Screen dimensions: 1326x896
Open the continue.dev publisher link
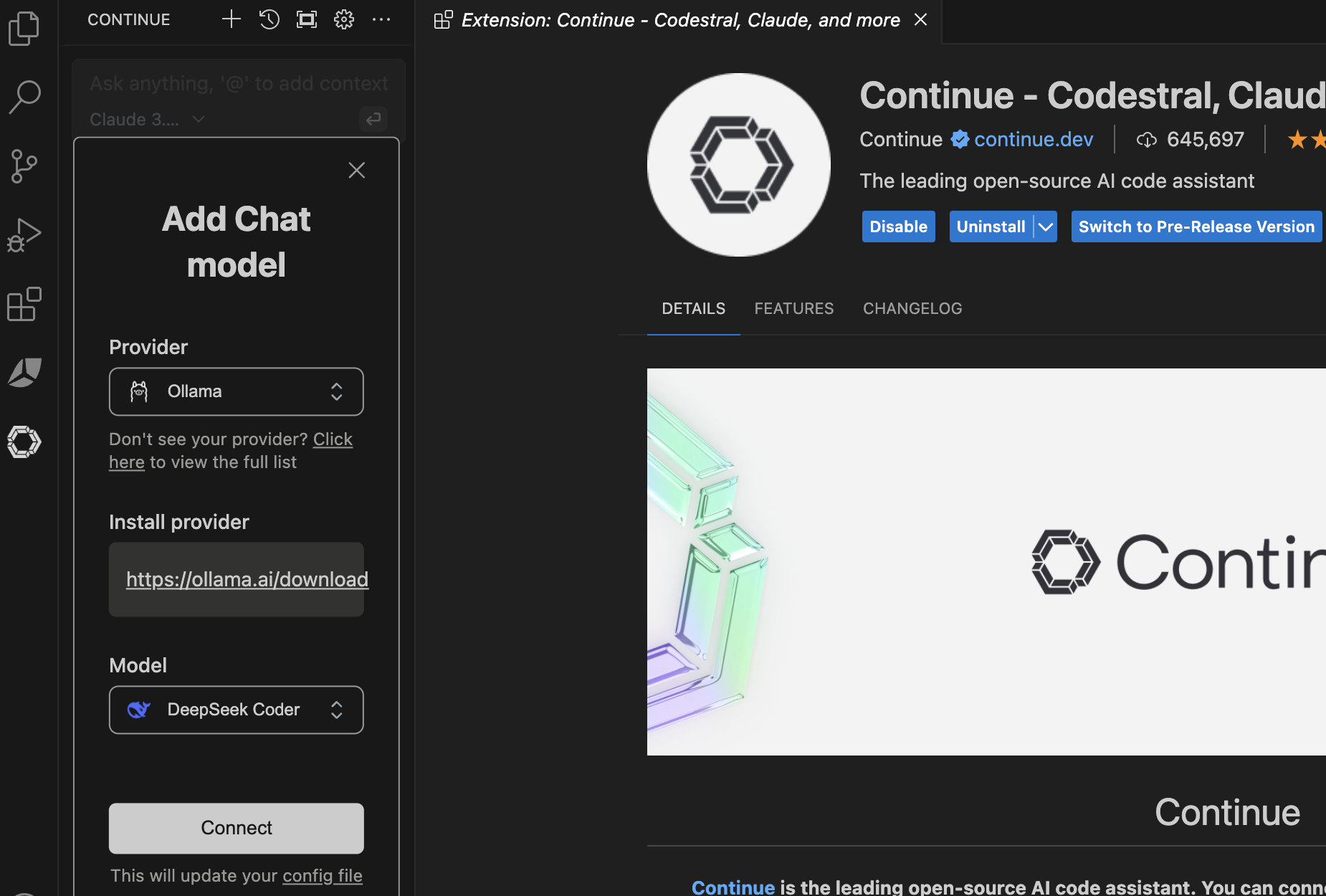pos(1034,139)
